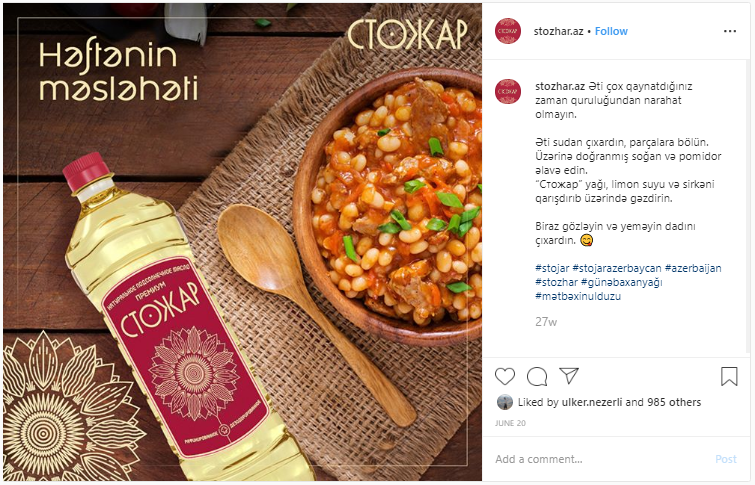Open stozhar.az username in the caption
Image resolution: width=755 pixels, height=485 pixels.
point(560,86)
